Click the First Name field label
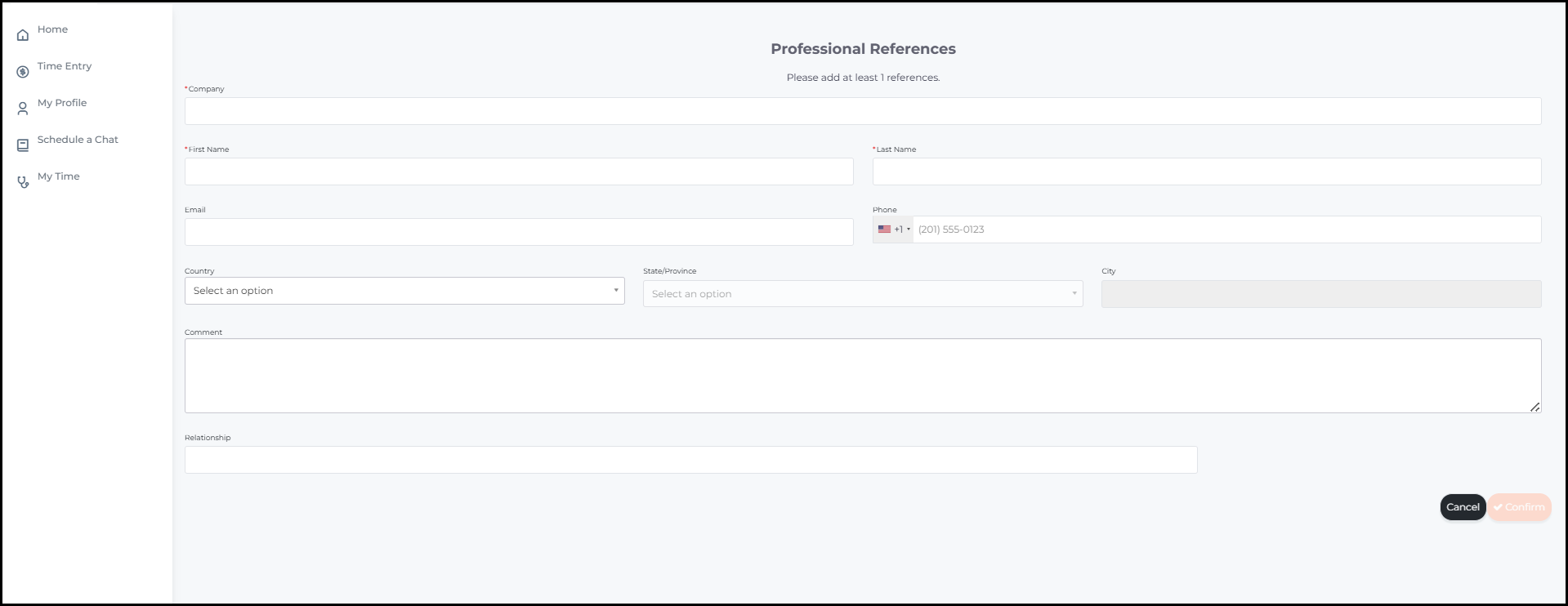 (x=208, y=149)
